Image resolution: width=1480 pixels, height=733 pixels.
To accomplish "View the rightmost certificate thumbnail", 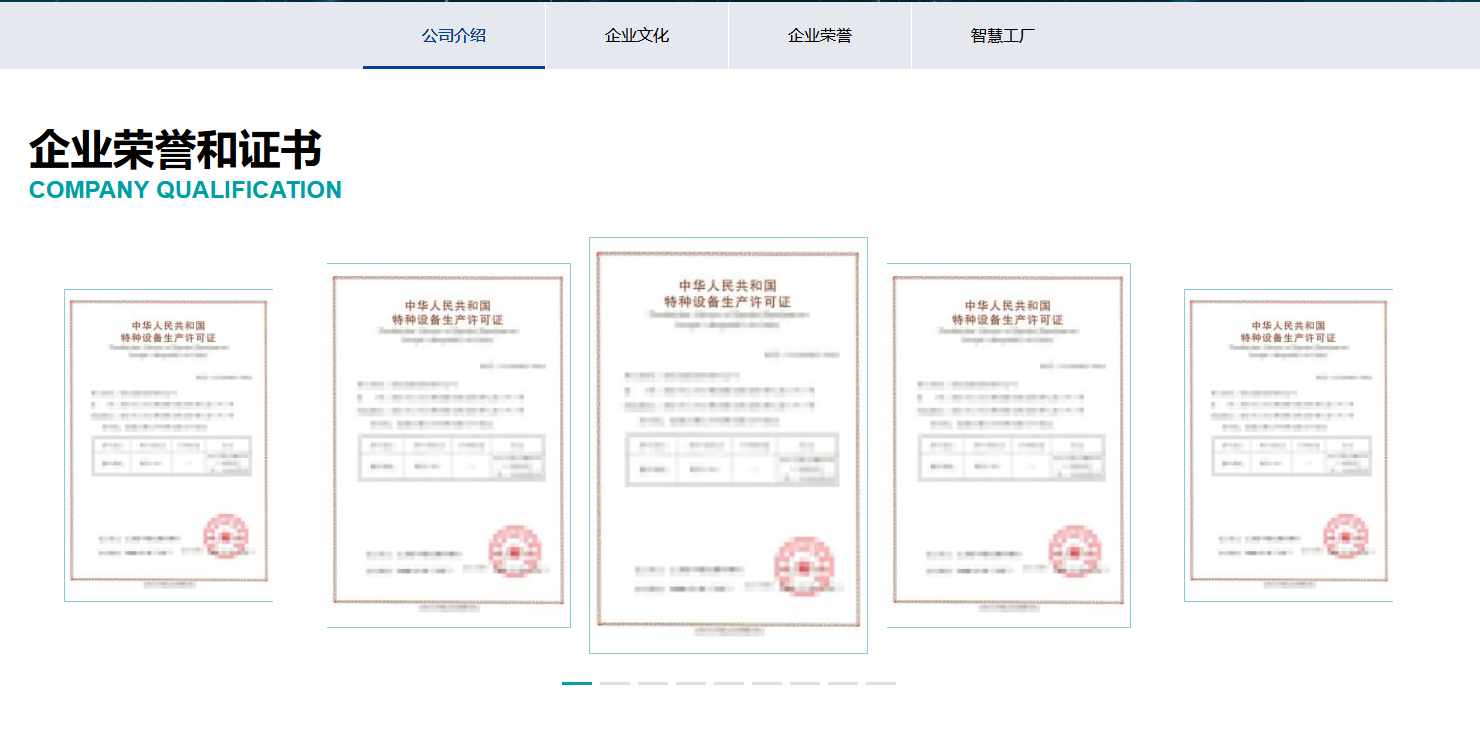I will (x=1290, y=445).
